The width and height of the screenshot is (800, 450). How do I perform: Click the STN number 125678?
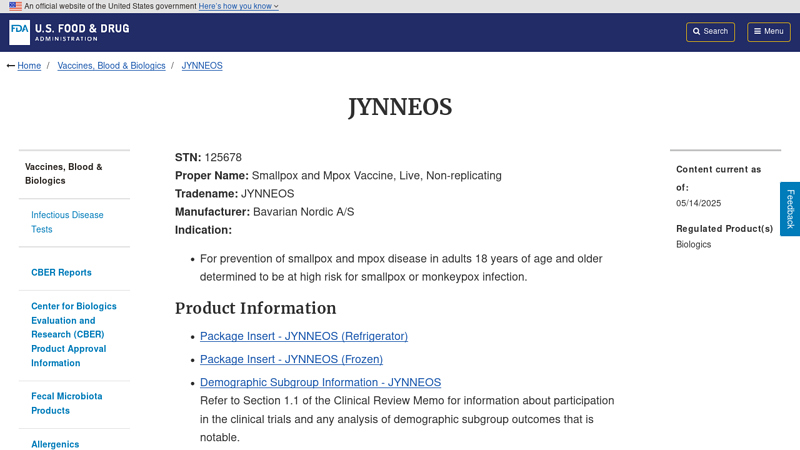(223, 157)
